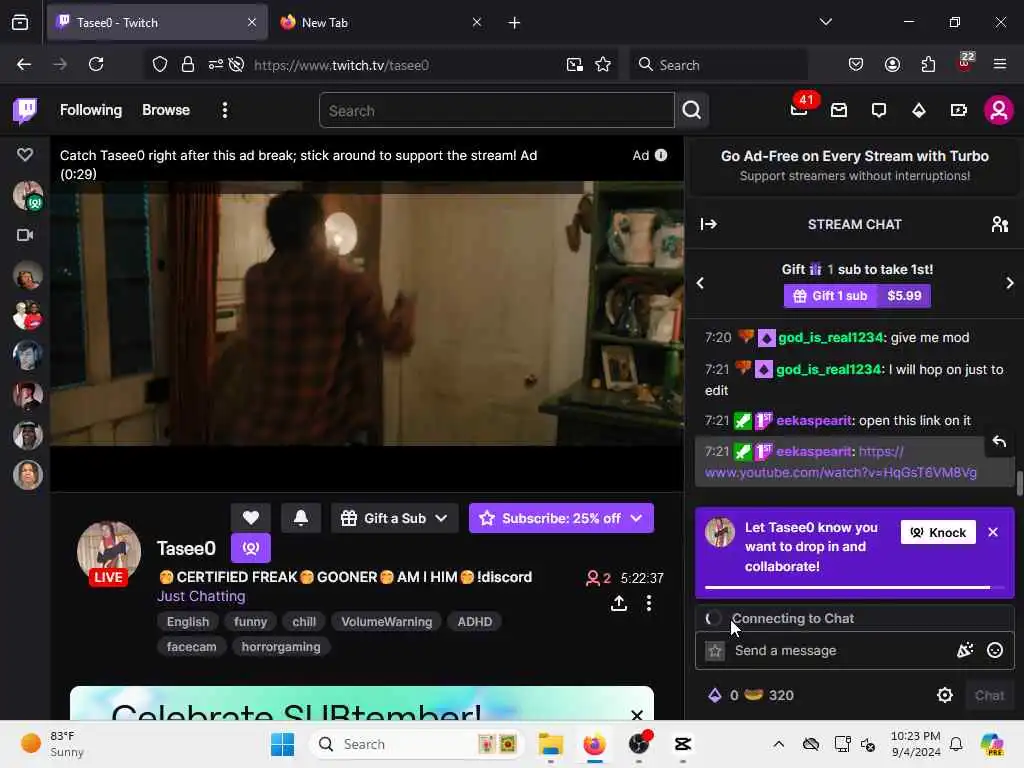Viewport: 1024px width, 768px height.
Task: Open Firefox application hamburger menu
Action: [999, 64]
